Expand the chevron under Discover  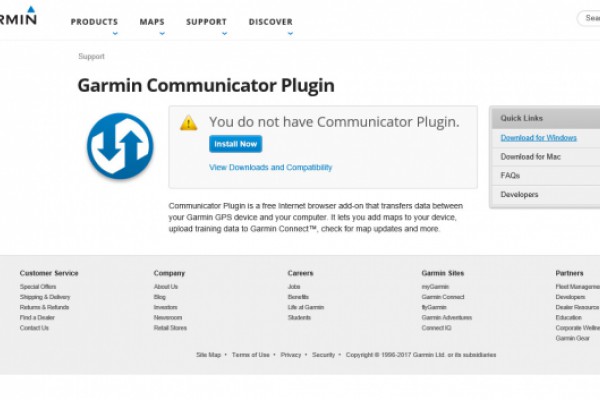pyautogui.click(x=290, y=33)
